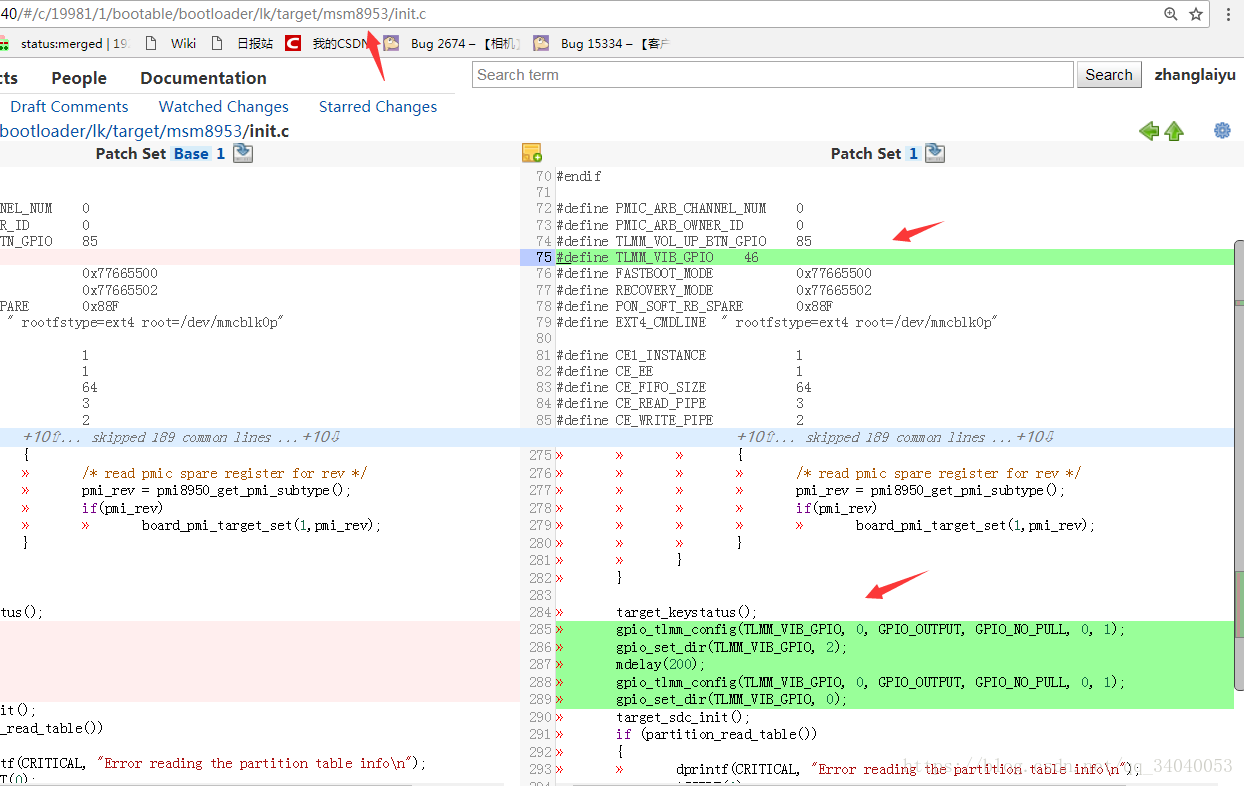Image resolution: width=1244 pixels, height=786 pixels.
Task: Select patch set 1 on right side
Action: pyautogui.click(x=913, y=153)
